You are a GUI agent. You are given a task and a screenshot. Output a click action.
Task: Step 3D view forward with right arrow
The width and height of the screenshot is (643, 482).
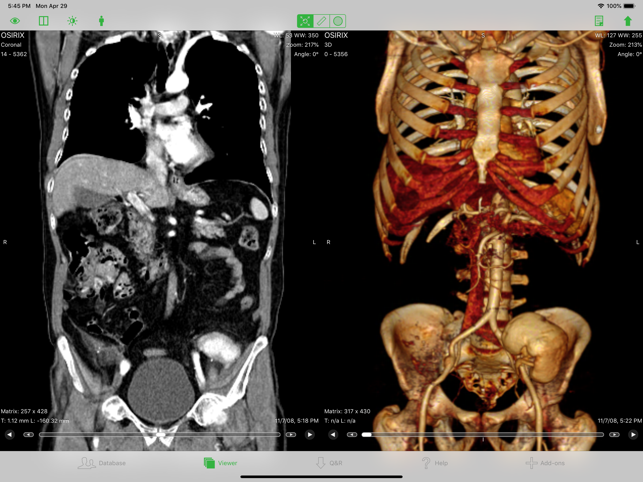coord(633,435)
